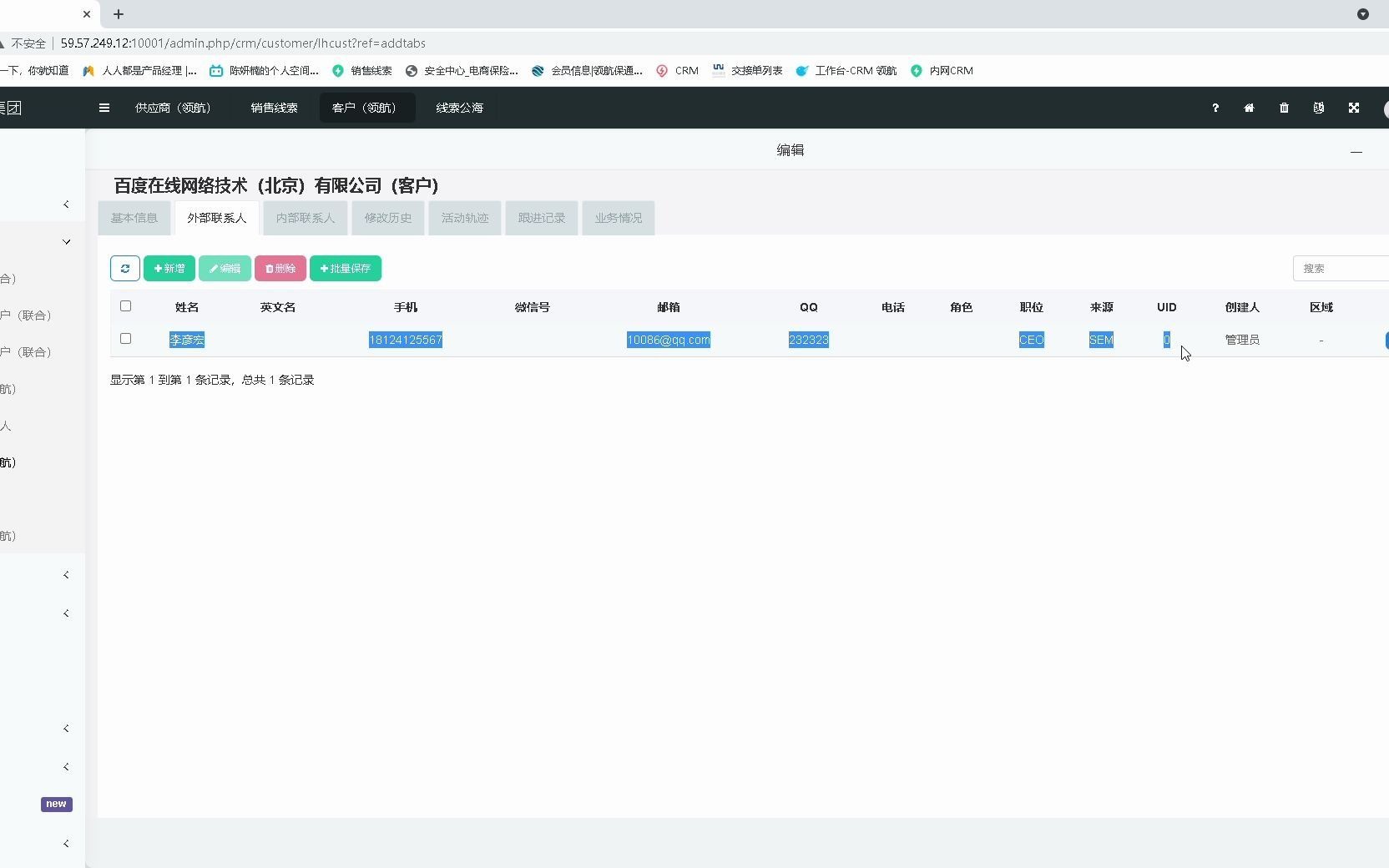Viewport: 1389px width, 868px height.
Task: Click the 创建人 column header
Action: pos(1242,307)
